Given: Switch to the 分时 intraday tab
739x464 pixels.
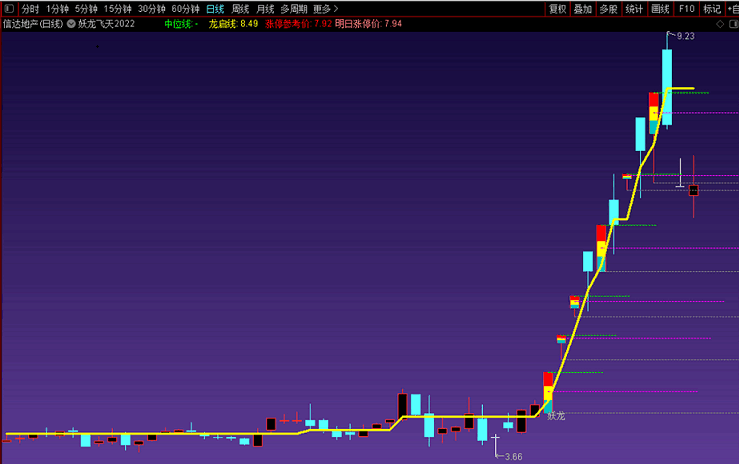Looking at the screenshot, I should click(x=30, y=9).
